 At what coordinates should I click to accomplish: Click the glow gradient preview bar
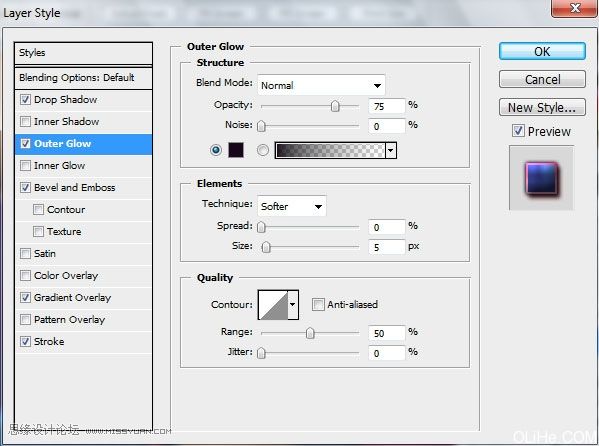click(330, 150)
